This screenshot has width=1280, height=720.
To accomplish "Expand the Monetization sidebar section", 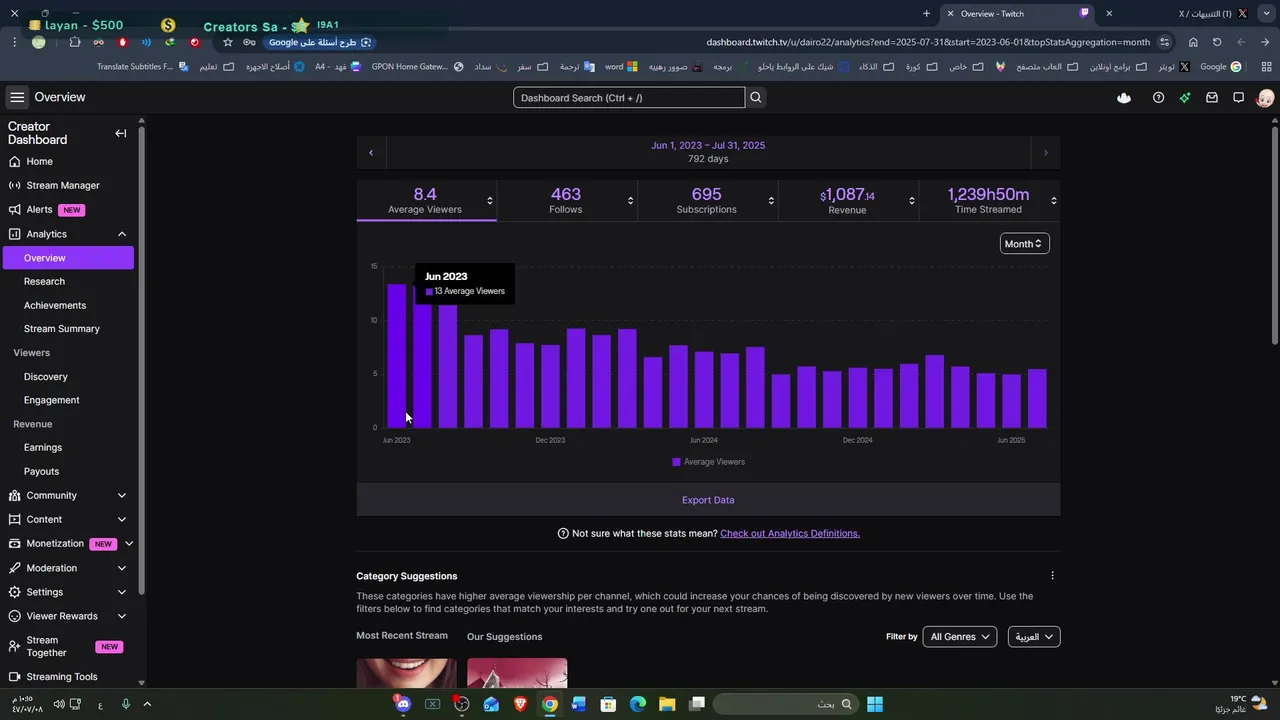I will (129, 544).
